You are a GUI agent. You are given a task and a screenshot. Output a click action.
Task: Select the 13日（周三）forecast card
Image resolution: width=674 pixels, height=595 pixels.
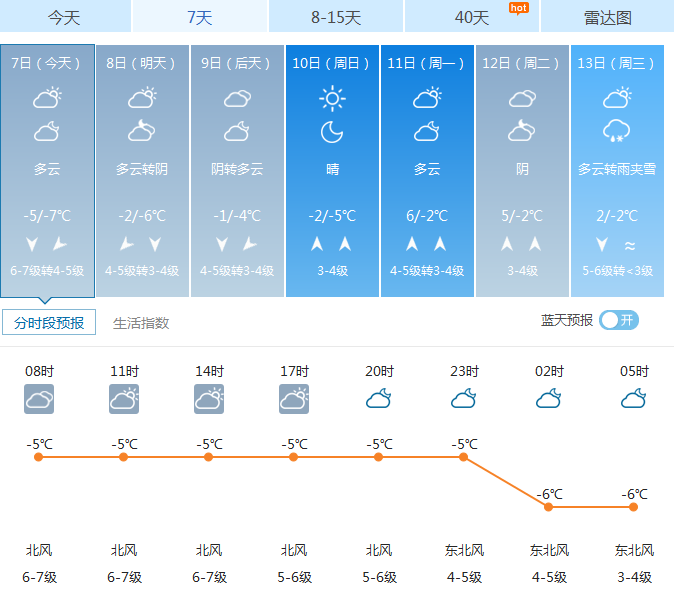point(617,171)
